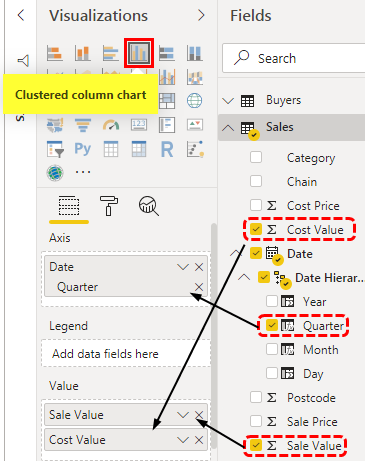This screenshot has height=461, width=365.
Task: Select the Gauge visual
Action: (x=111, y=125)
